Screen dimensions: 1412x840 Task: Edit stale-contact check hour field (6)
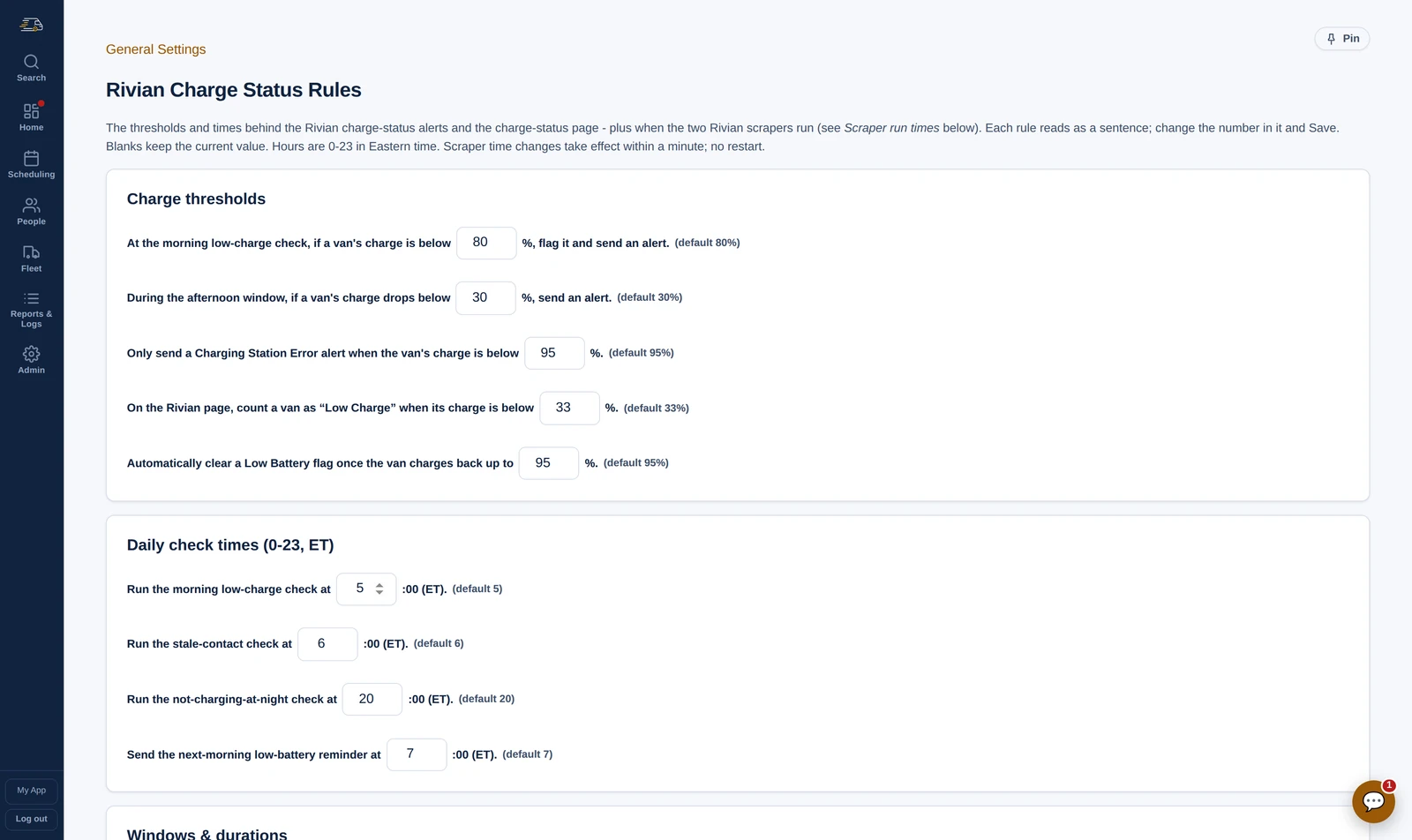click(x=327, y=644)
